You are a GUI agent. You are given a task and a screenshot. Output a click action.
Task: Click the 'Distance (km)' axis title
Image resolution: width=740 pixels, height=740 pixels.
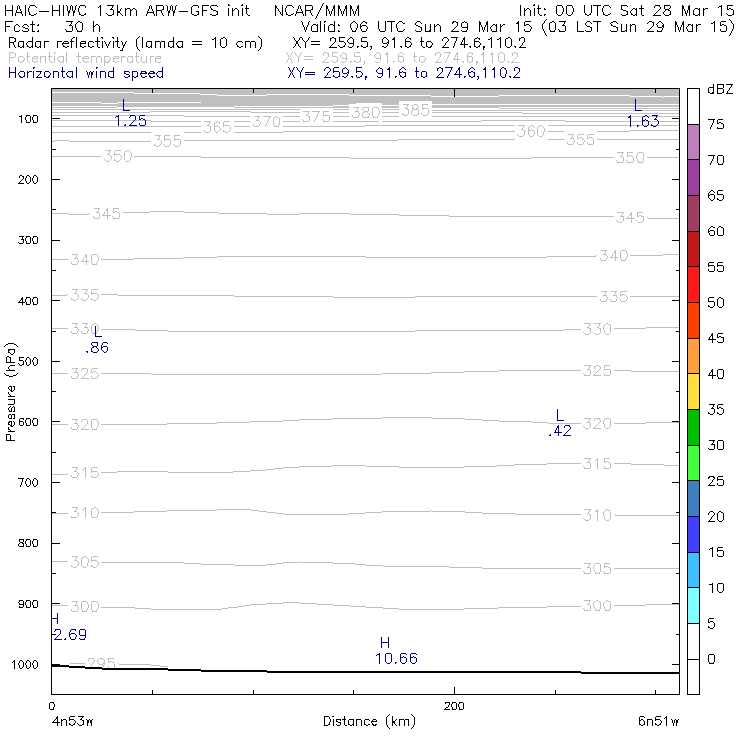(x=370, y=722)
